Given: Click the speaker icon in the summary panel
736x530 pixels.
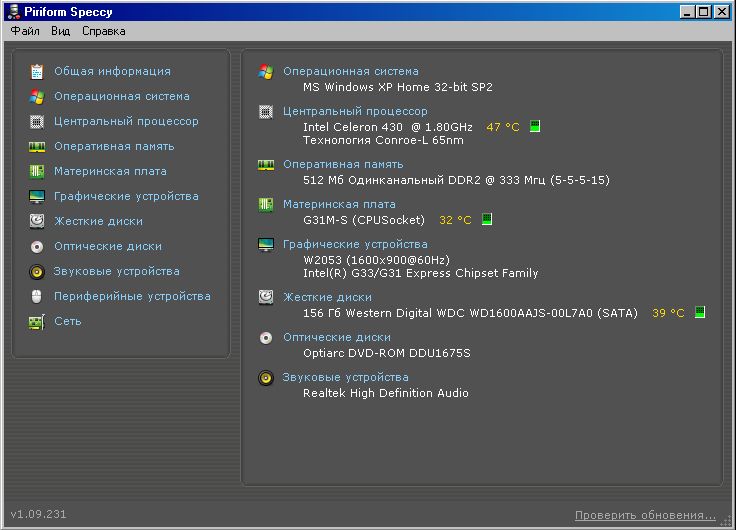Looking at the screenshot, I should [x=266, y=377].
